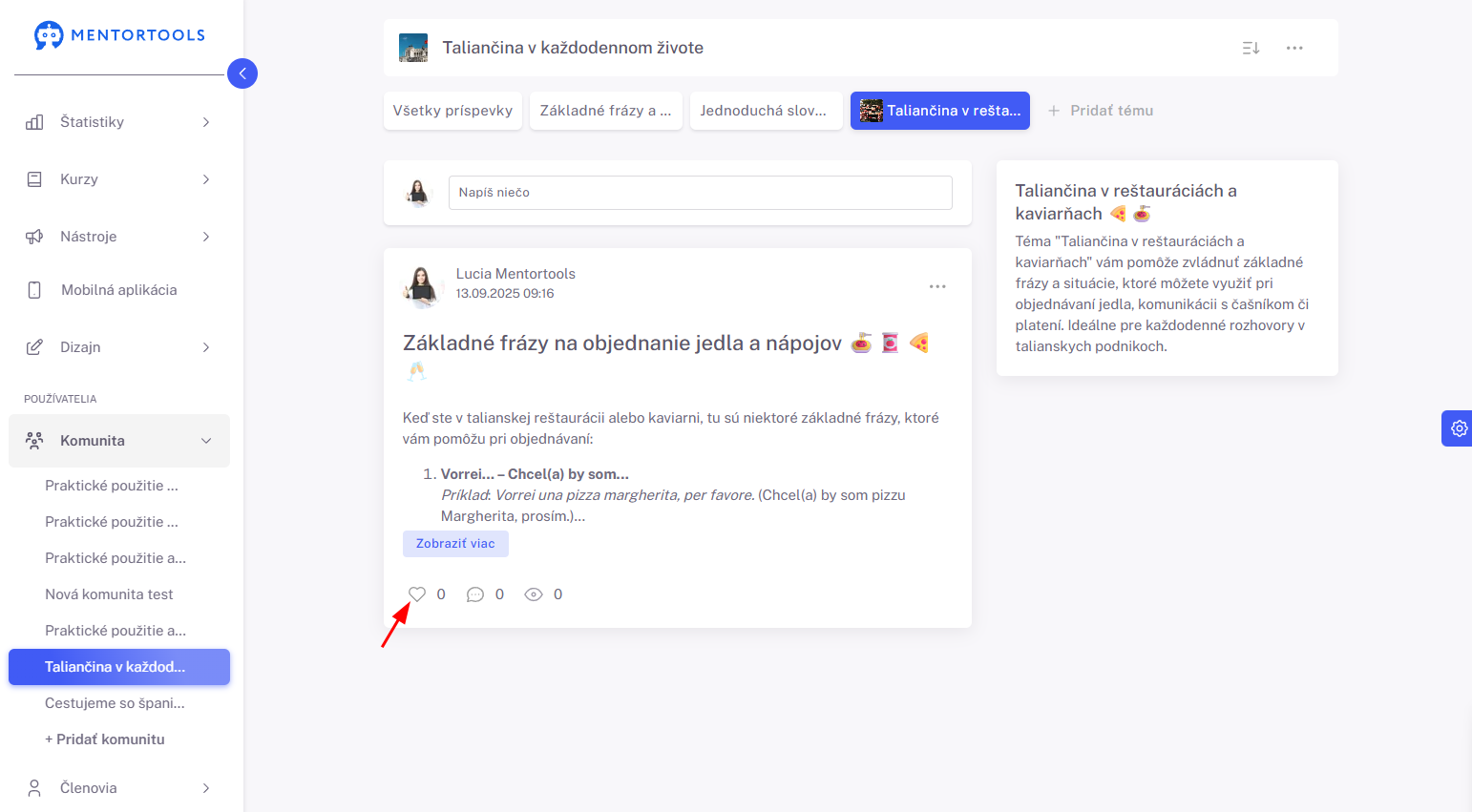1472x812 pixels.
Task: Collapse sidebar with blue arrow button
Action: tap(242, 73)
